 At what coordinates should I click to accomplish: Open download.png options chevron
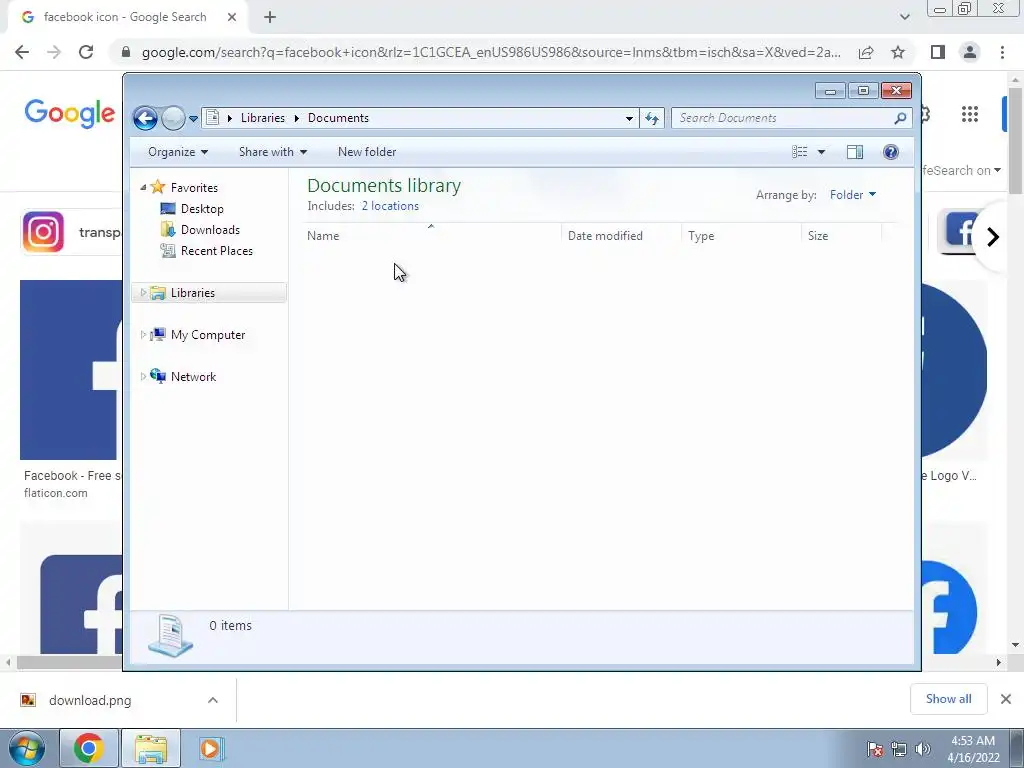pyautogui.click(x=213, y=700)
